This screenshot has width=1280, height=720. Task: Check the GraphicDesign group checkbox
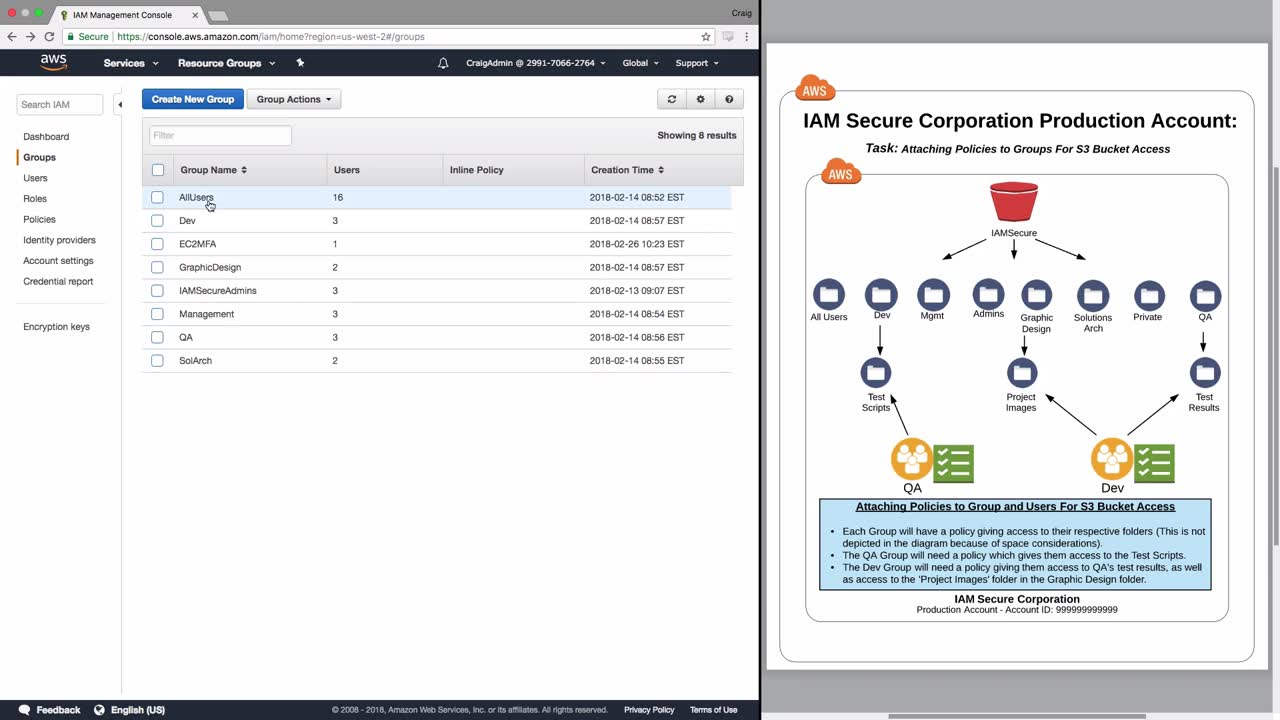tap(157, 267)
